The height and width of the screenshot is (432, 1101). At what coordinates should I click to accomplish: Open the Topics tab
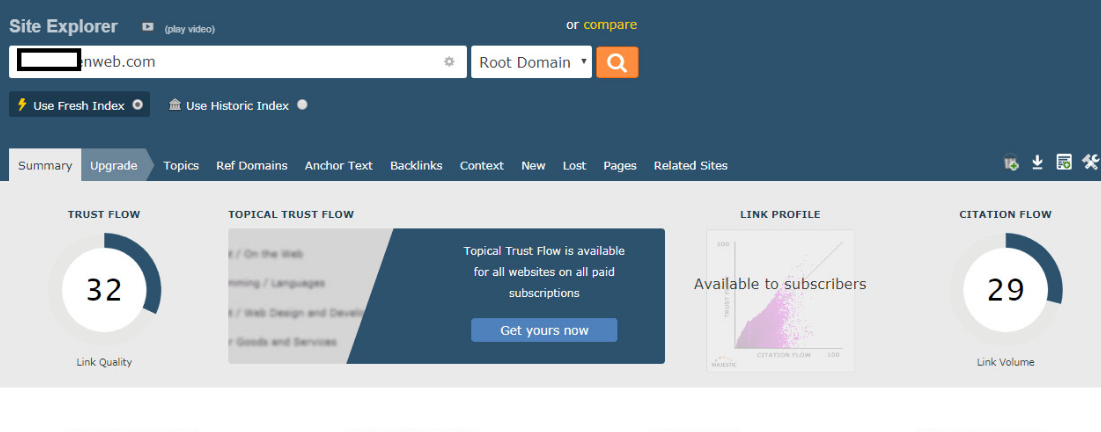coord(181,166)
